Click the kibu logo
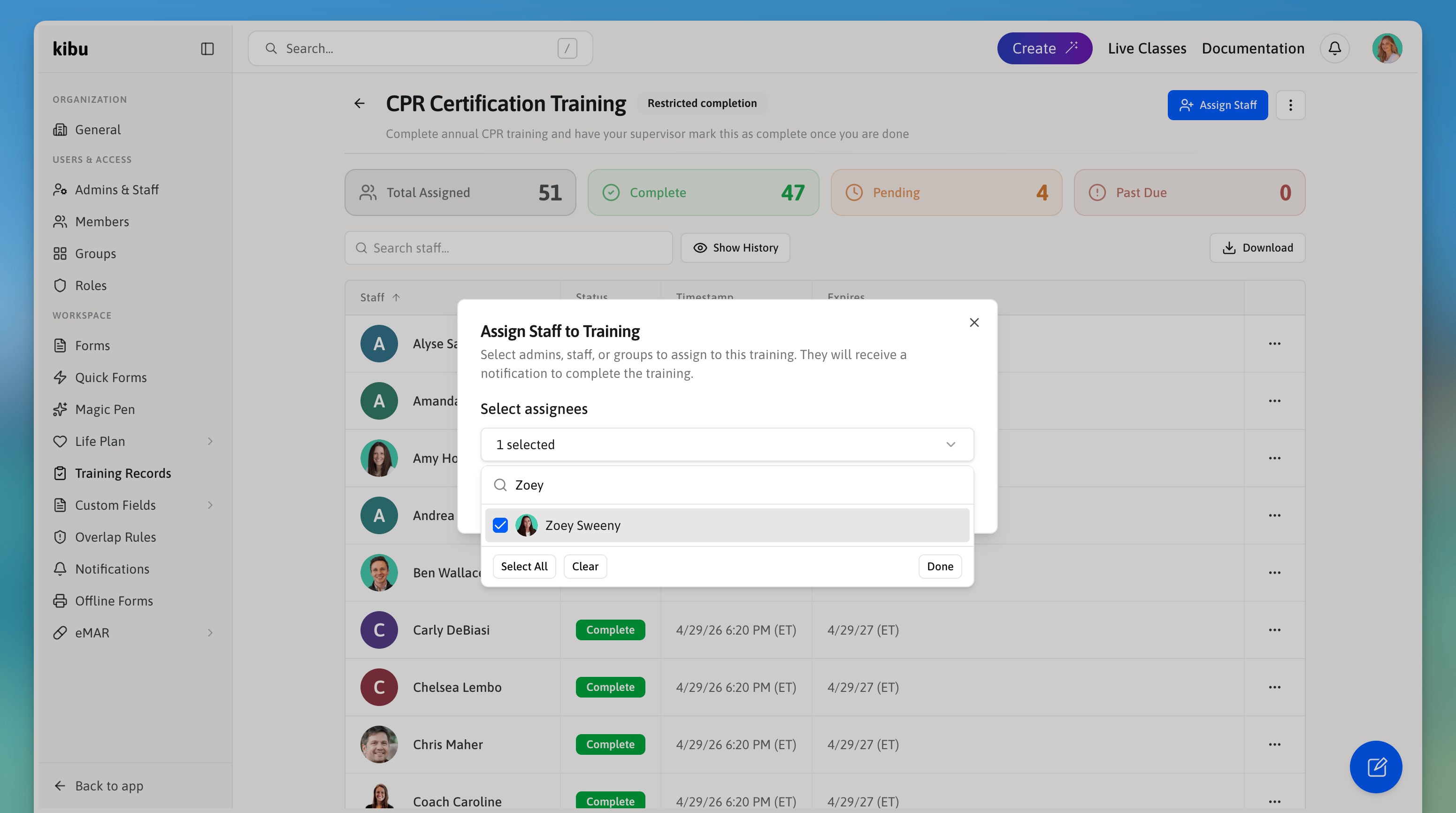 point(71,49)
